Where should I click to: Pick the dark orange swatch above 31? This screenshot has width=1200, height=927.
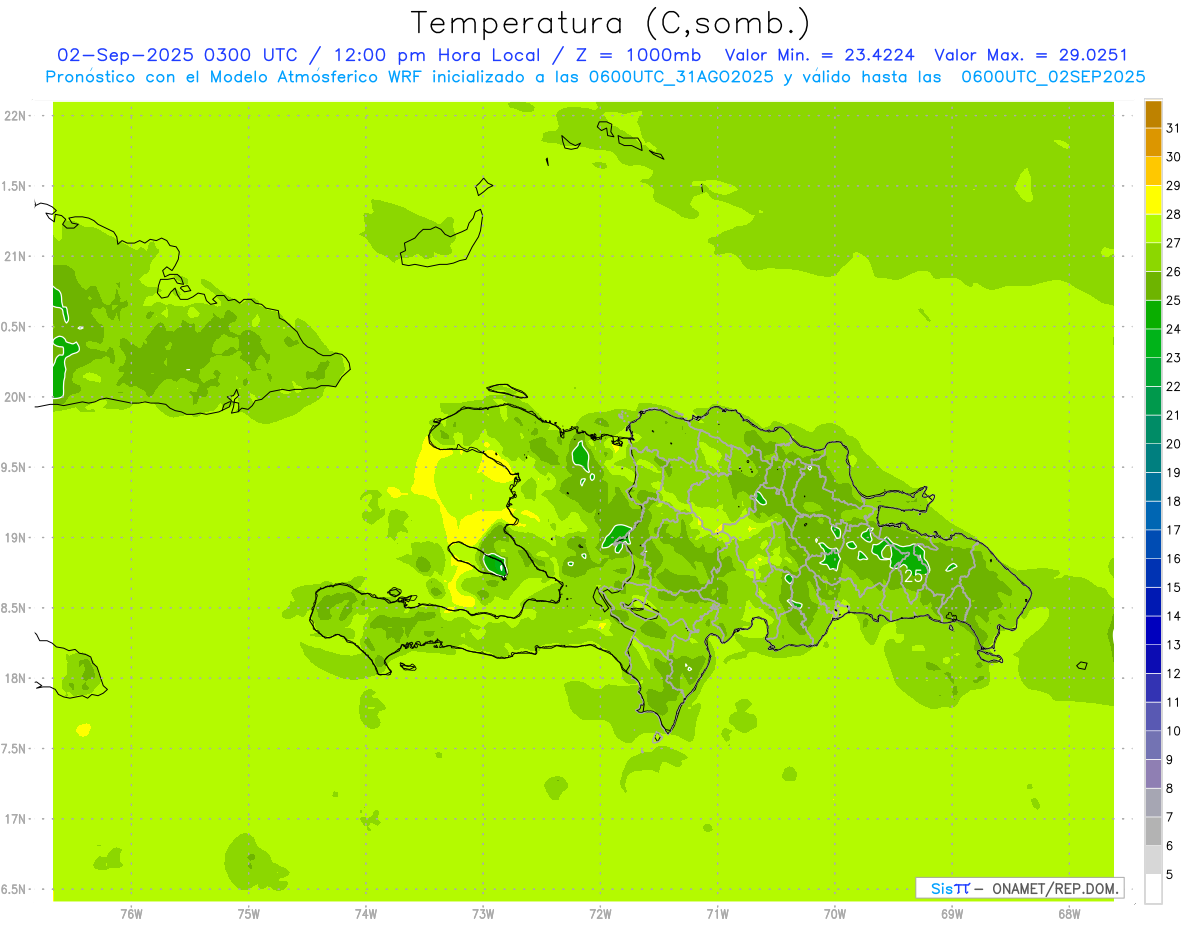[x=1153, y=114]
